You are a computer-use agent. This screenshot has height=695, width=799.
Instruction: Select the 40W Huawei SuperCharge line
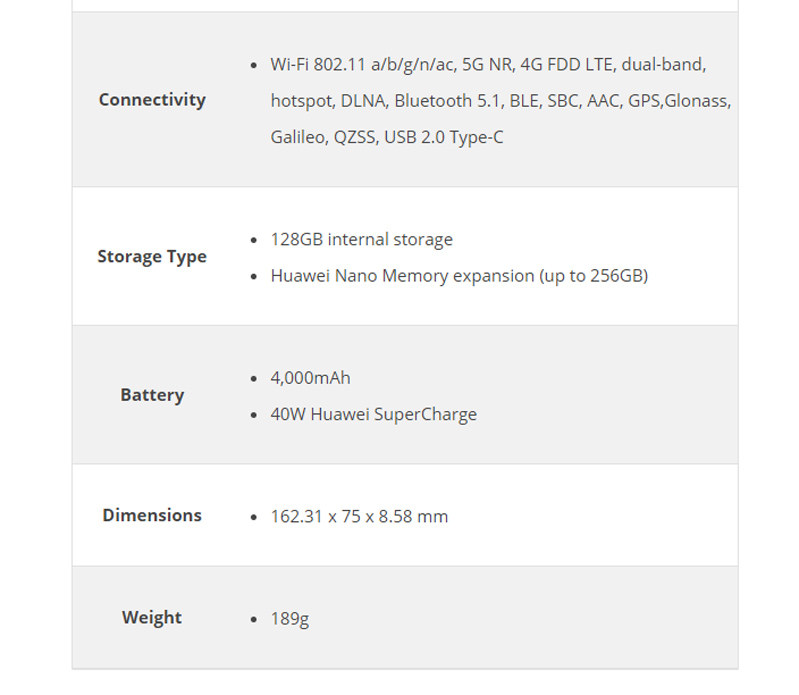[x=374, y=414]
